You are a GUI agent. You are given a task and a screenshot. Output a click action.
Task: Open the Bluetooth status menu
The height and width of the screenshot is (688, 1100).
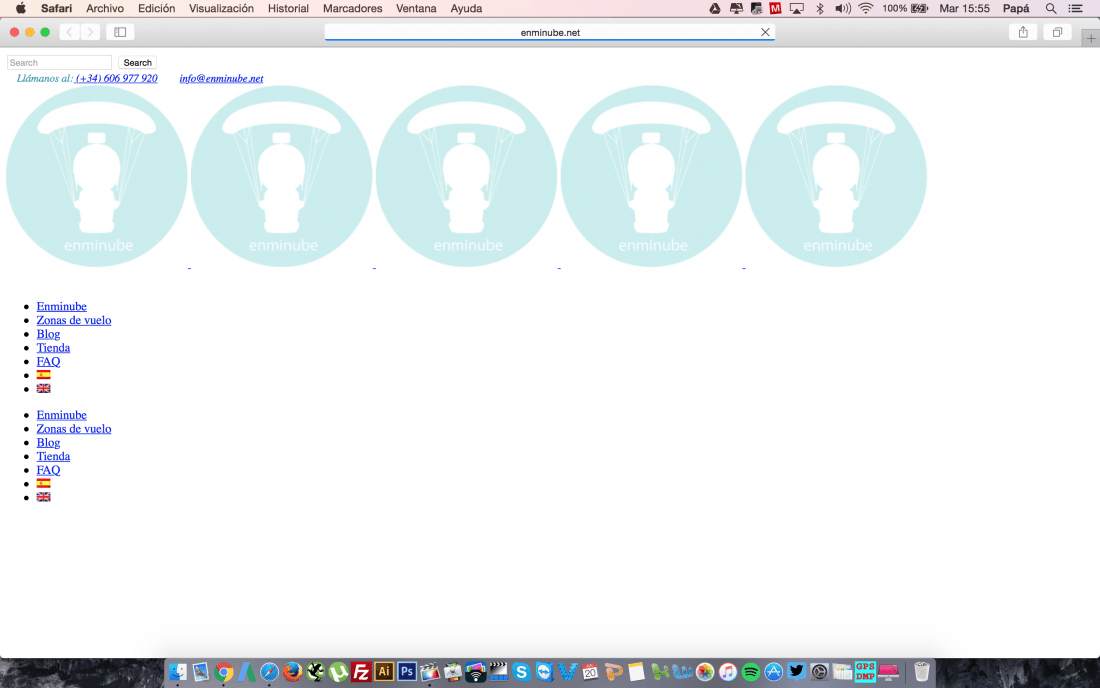(x=819, y=8)
